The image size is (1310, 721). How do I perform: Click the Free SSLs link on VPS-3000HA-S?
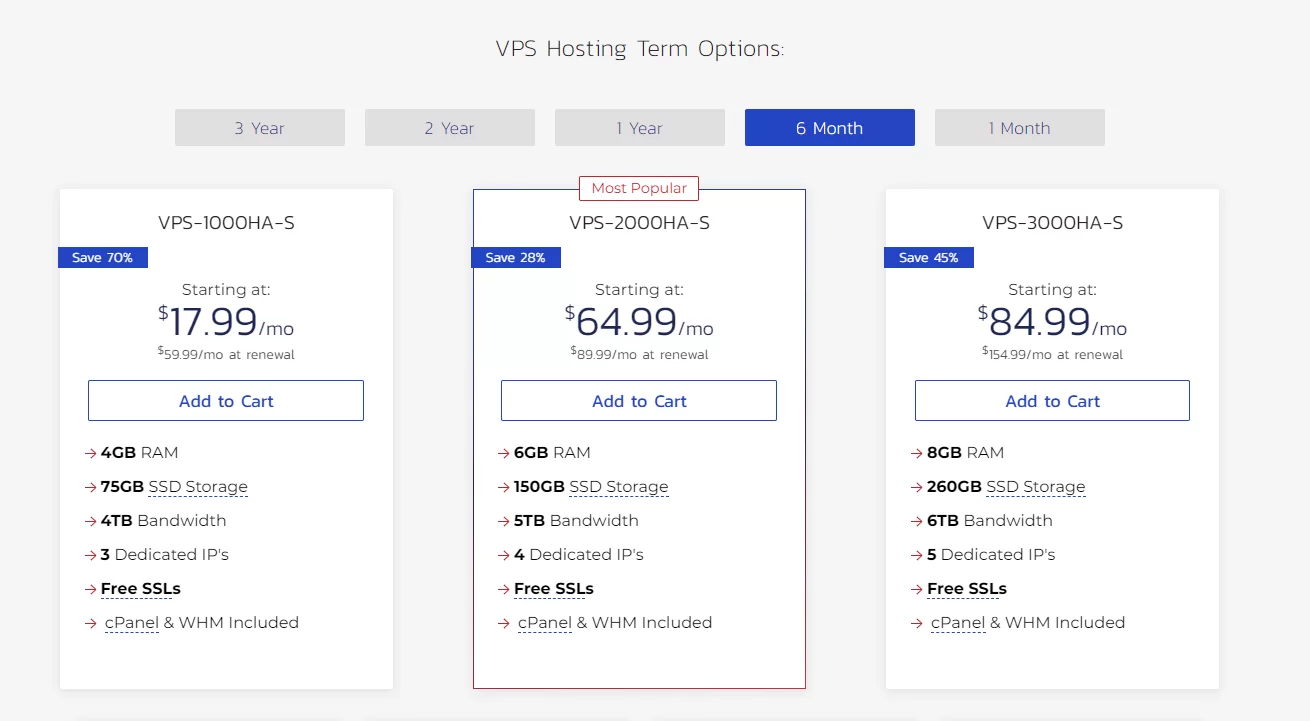[x=967, y=589]
